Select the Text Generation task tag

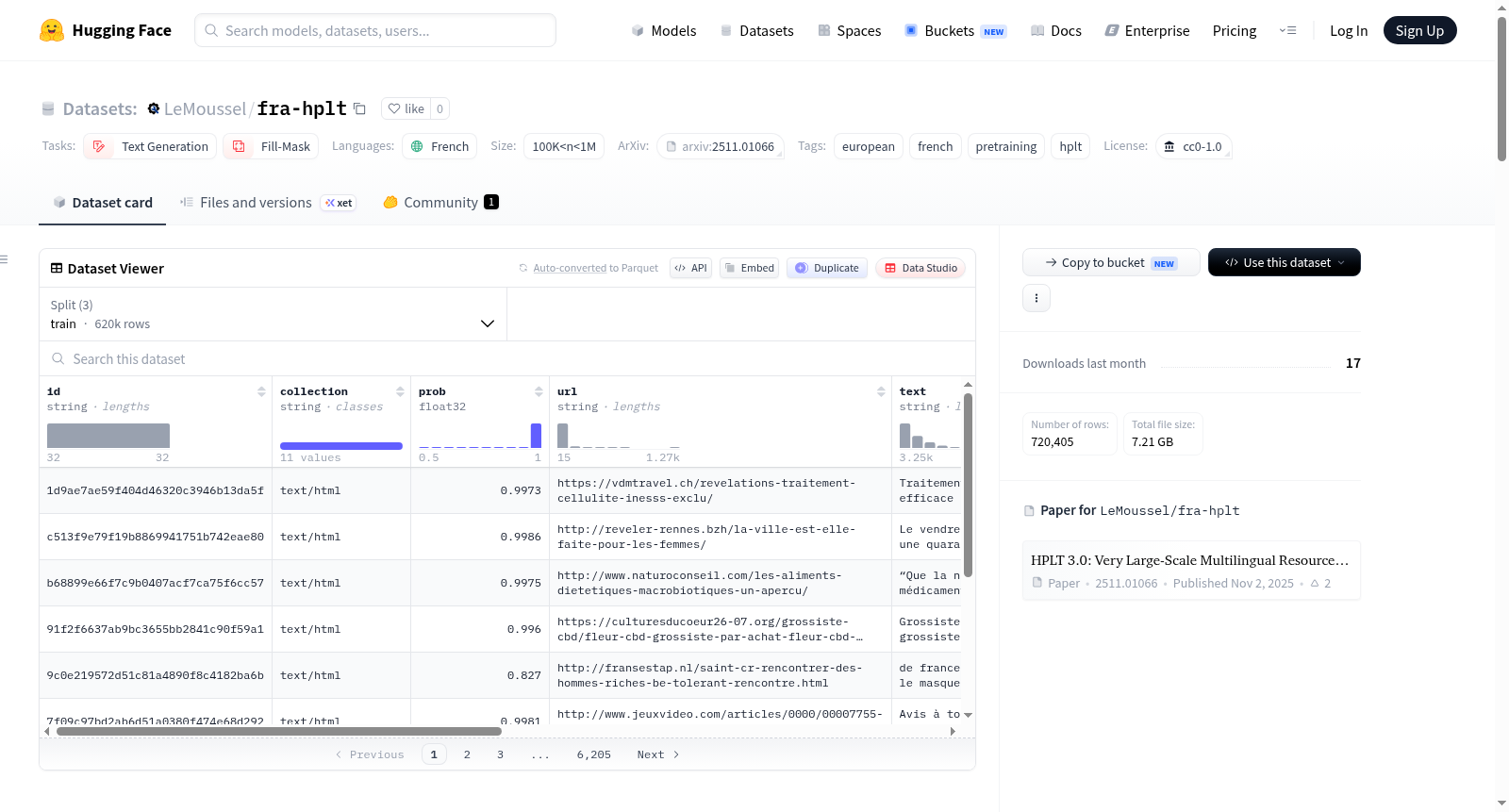coord(151,146)
